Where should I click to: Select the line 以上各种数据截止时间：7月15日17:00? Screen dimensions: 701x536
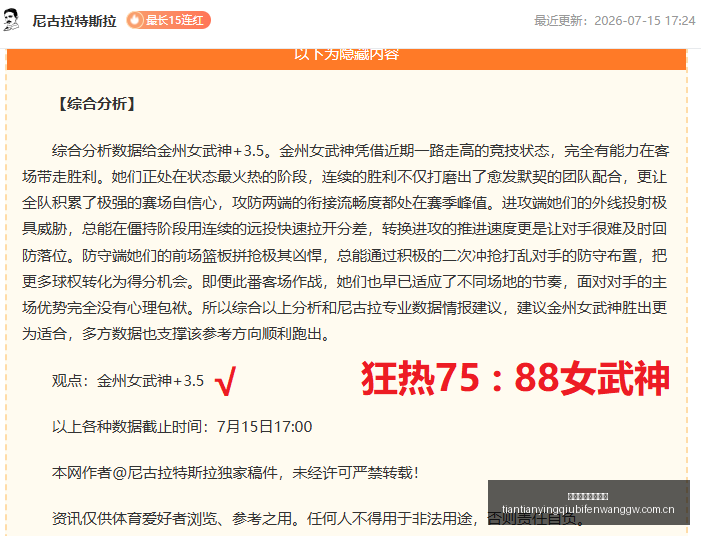point(182,426)
